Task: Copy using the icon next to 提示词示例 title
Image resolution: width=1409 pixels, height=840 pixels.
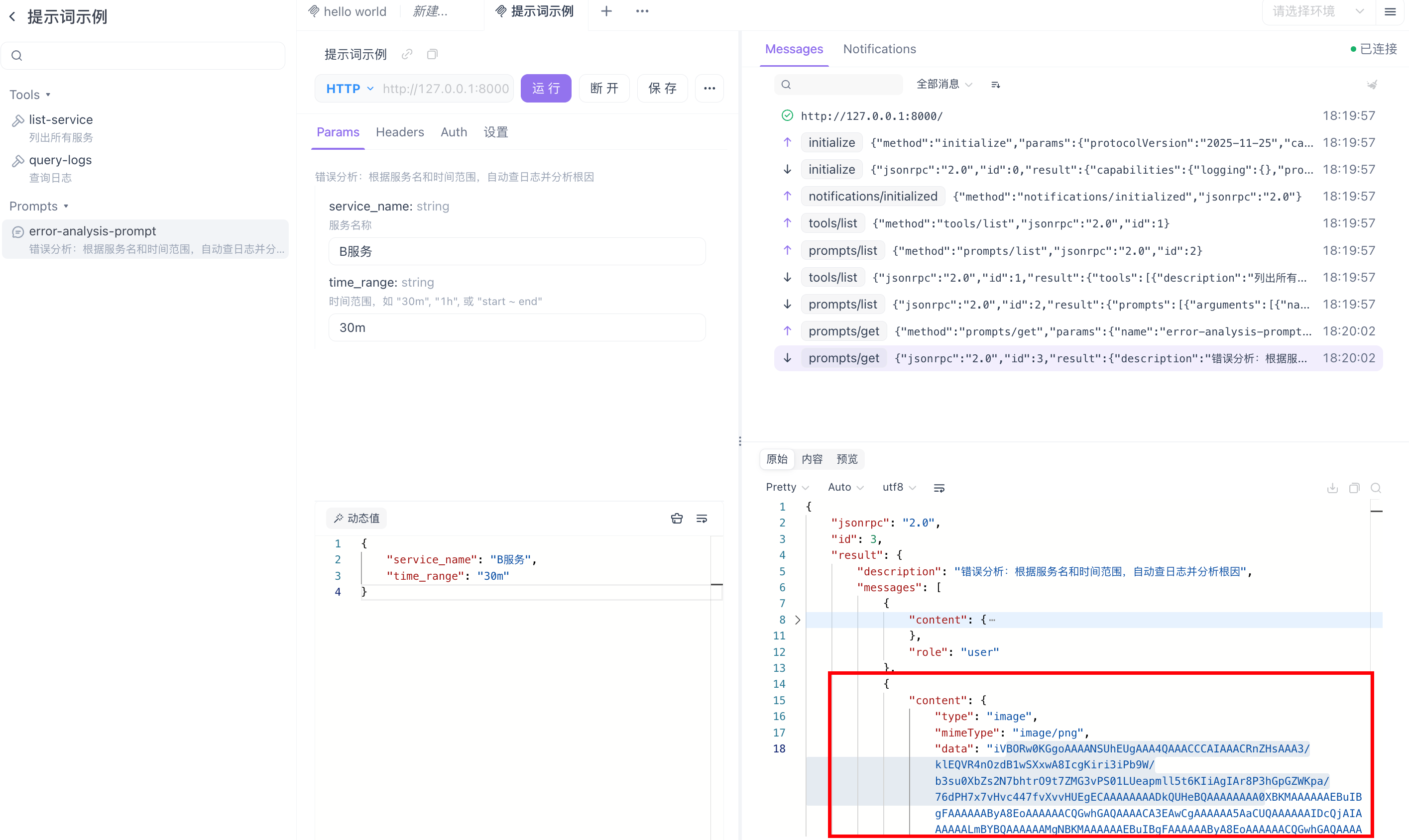Action: click(432, 54)
